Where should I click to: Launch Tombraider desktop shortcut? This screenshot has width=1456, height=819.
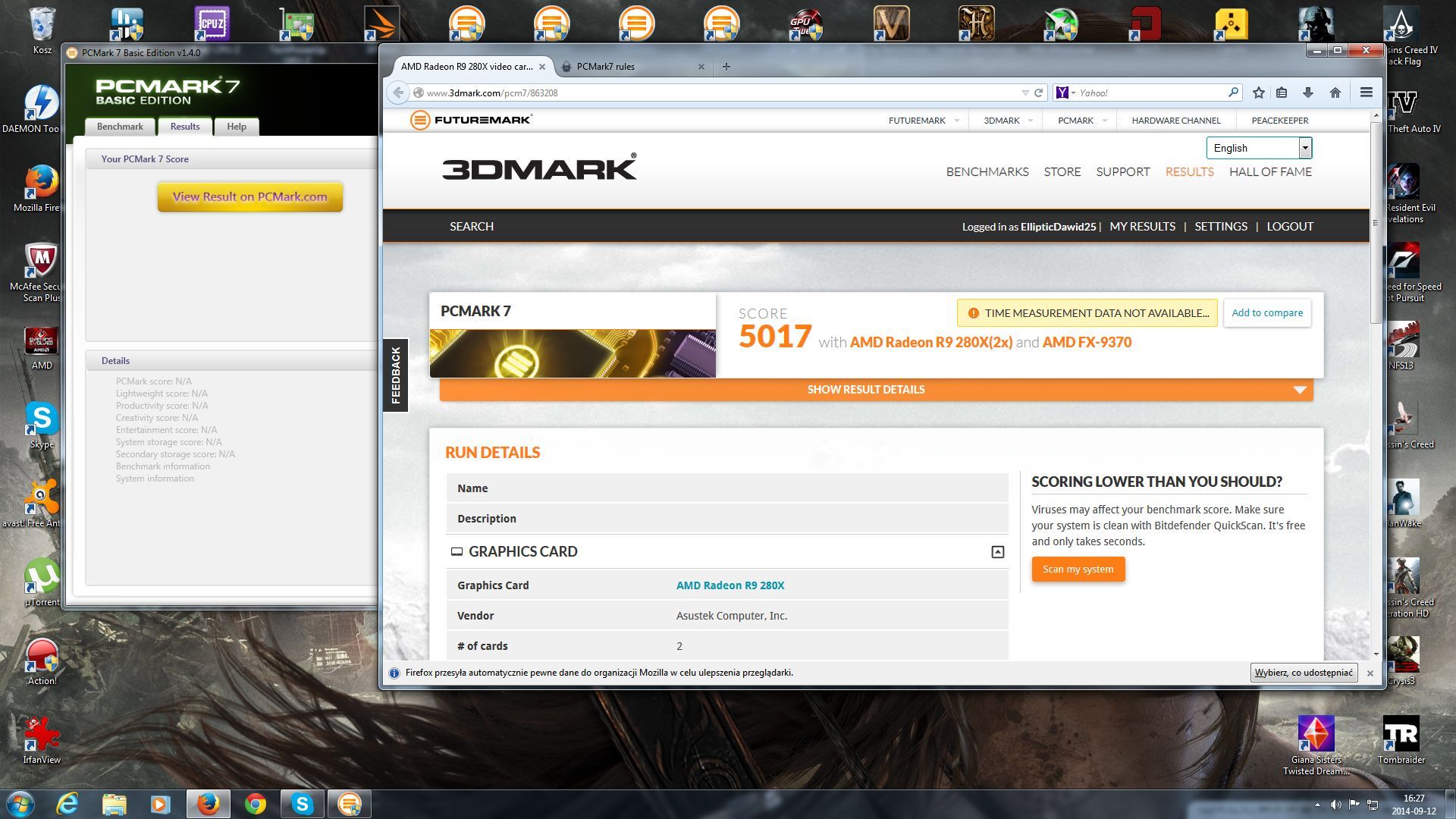(1401, 739)
